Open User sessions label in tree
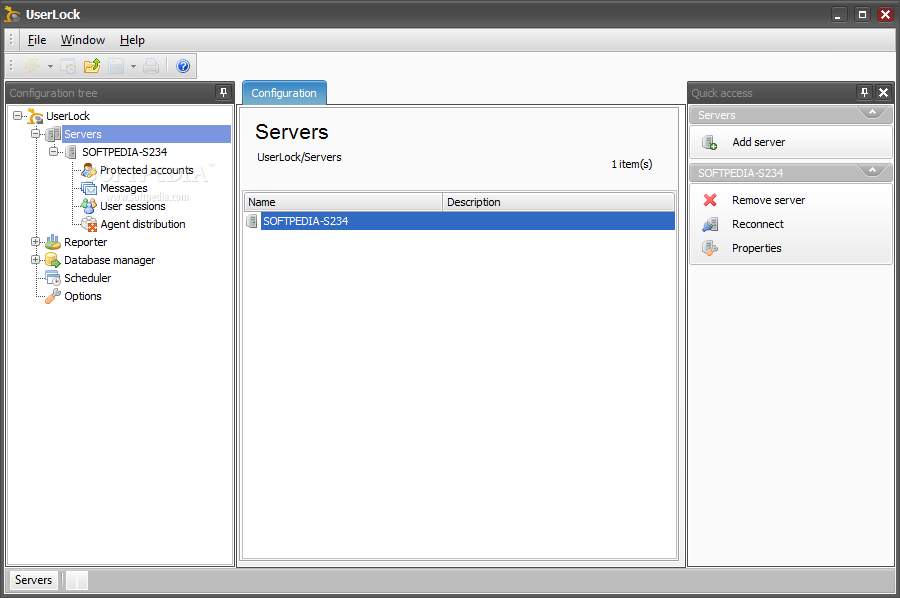 click(x=133, y=206)
